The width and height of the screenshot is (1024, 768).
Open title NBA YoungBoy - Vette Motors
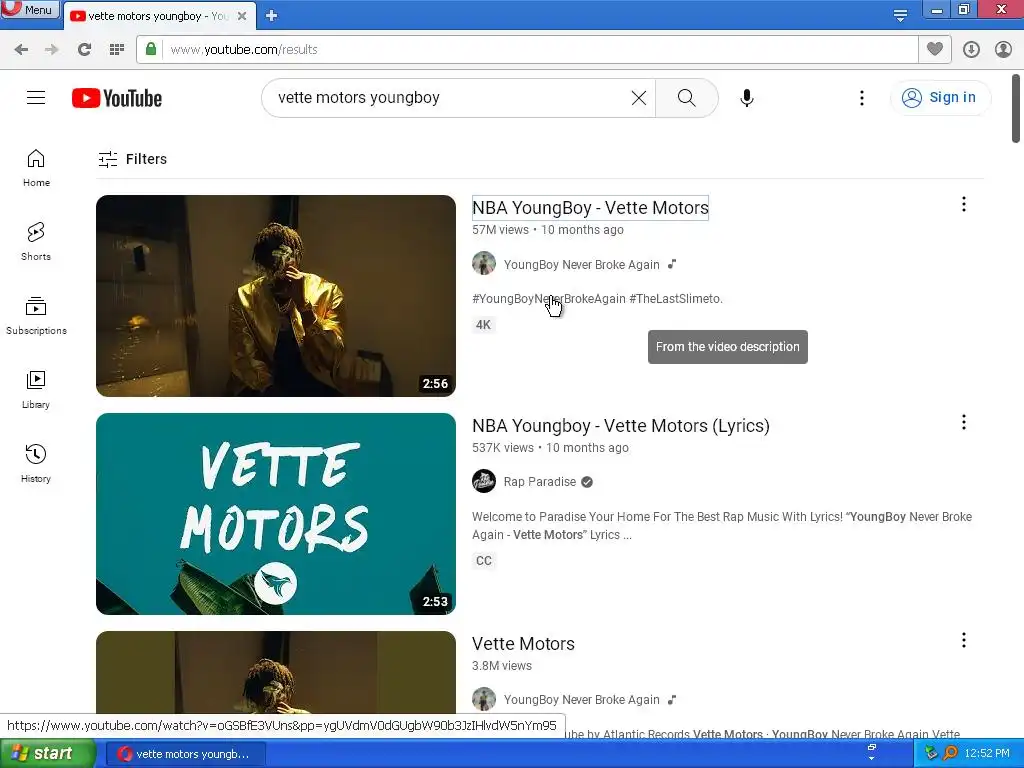click(590, 208)
